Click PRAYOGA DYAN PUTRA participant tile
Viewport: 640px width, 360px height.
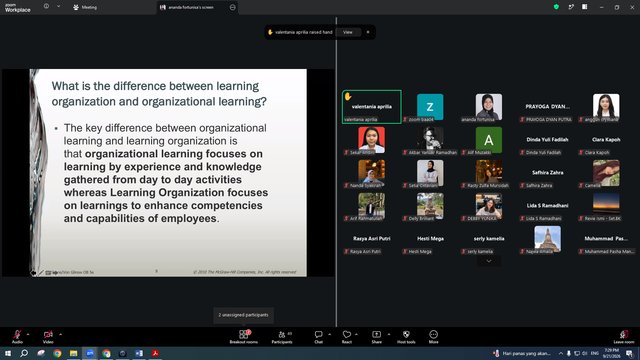pyautogui.click(x=547, y=107)
